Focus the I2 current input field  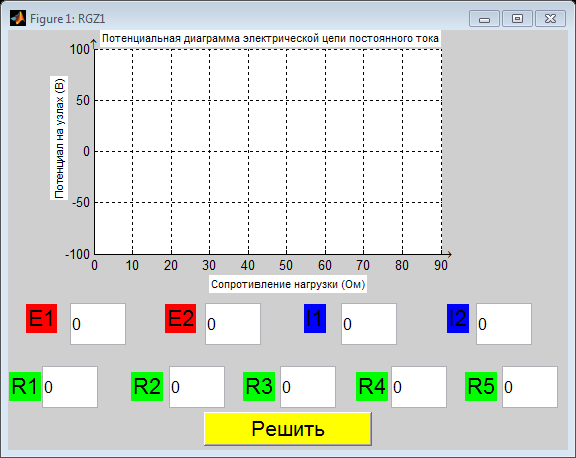504,324
